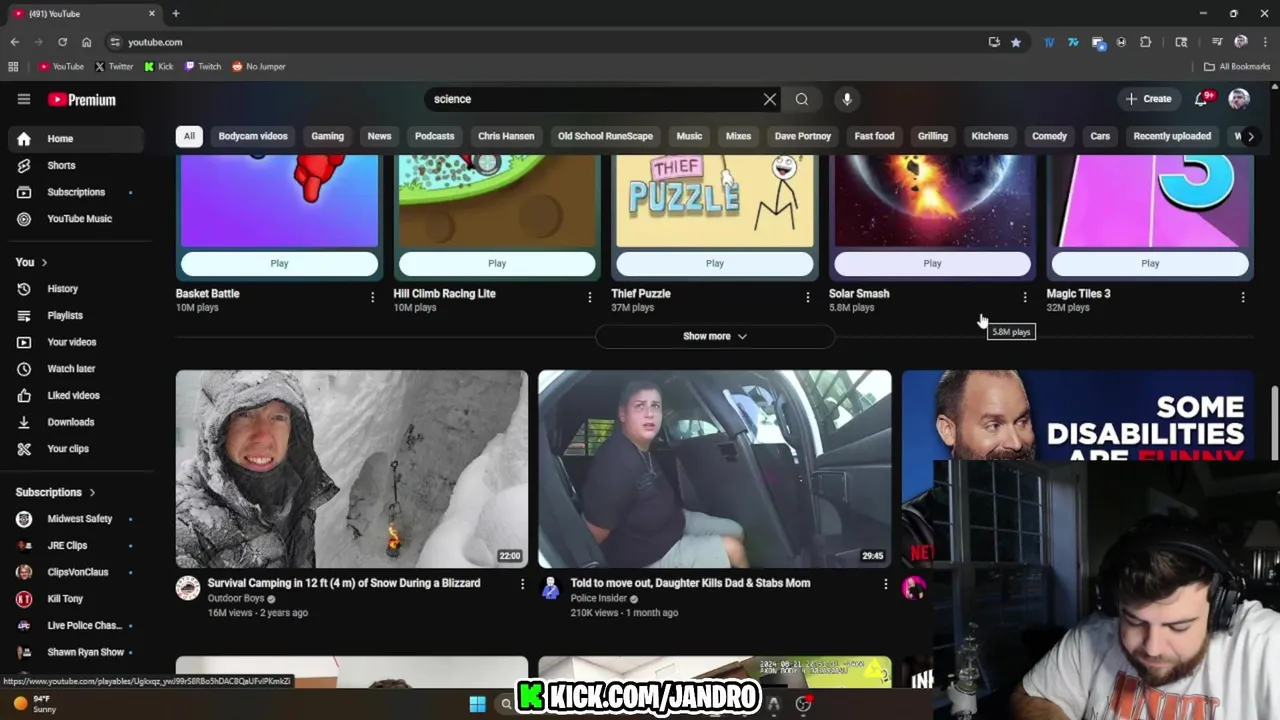Select the Fast food filter chip
This screenshot has height=720, width=1280.
[x=874, y=136]
